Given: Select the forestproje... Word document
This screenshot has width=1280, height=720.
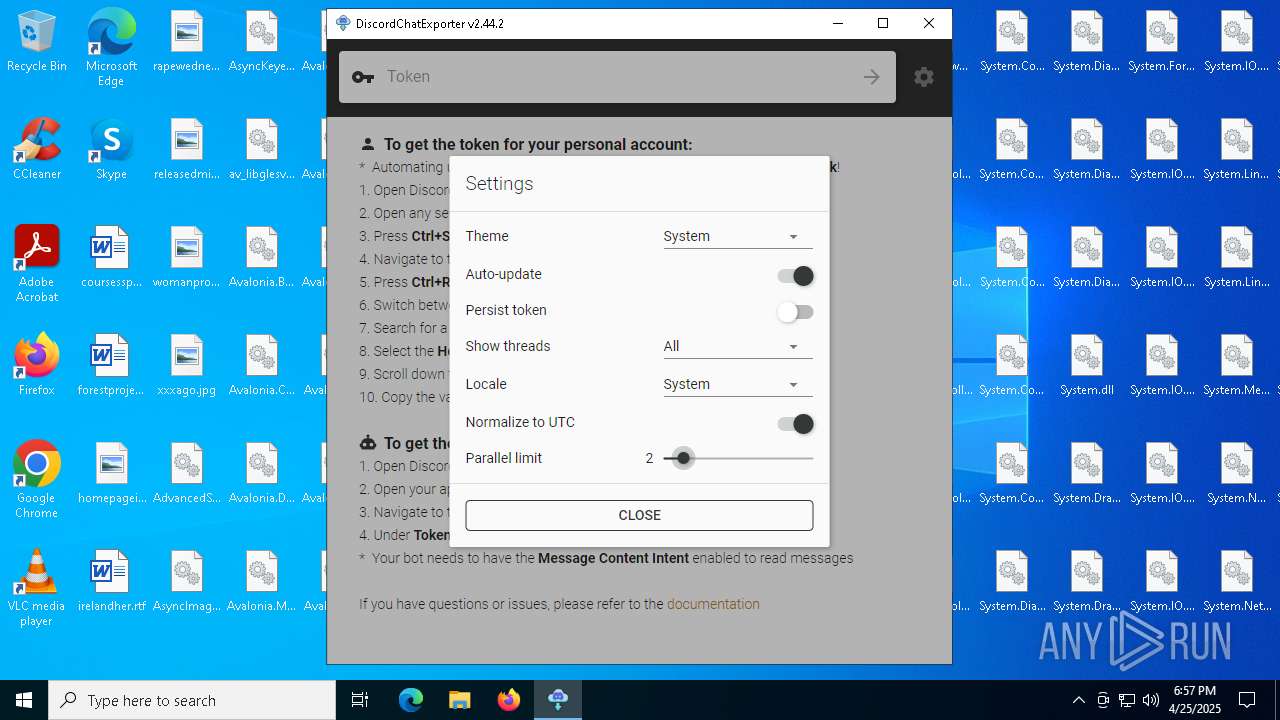Looking at the screenshot, I should [x=111, y=365].
